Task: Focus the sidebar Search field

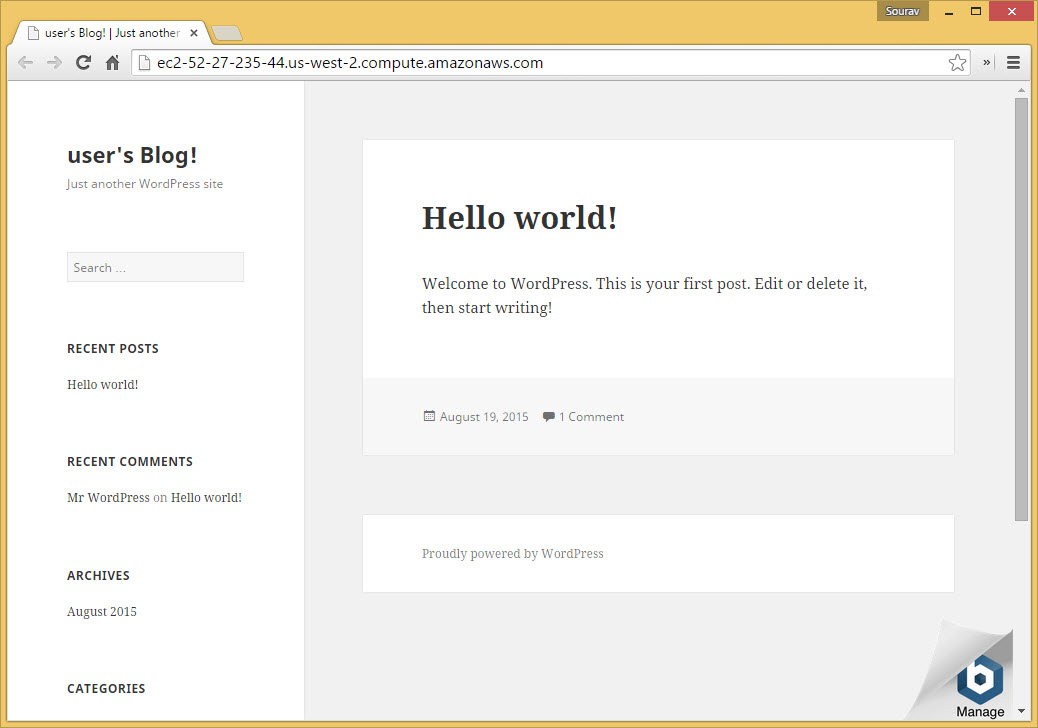Action: (x=156, y=267)
